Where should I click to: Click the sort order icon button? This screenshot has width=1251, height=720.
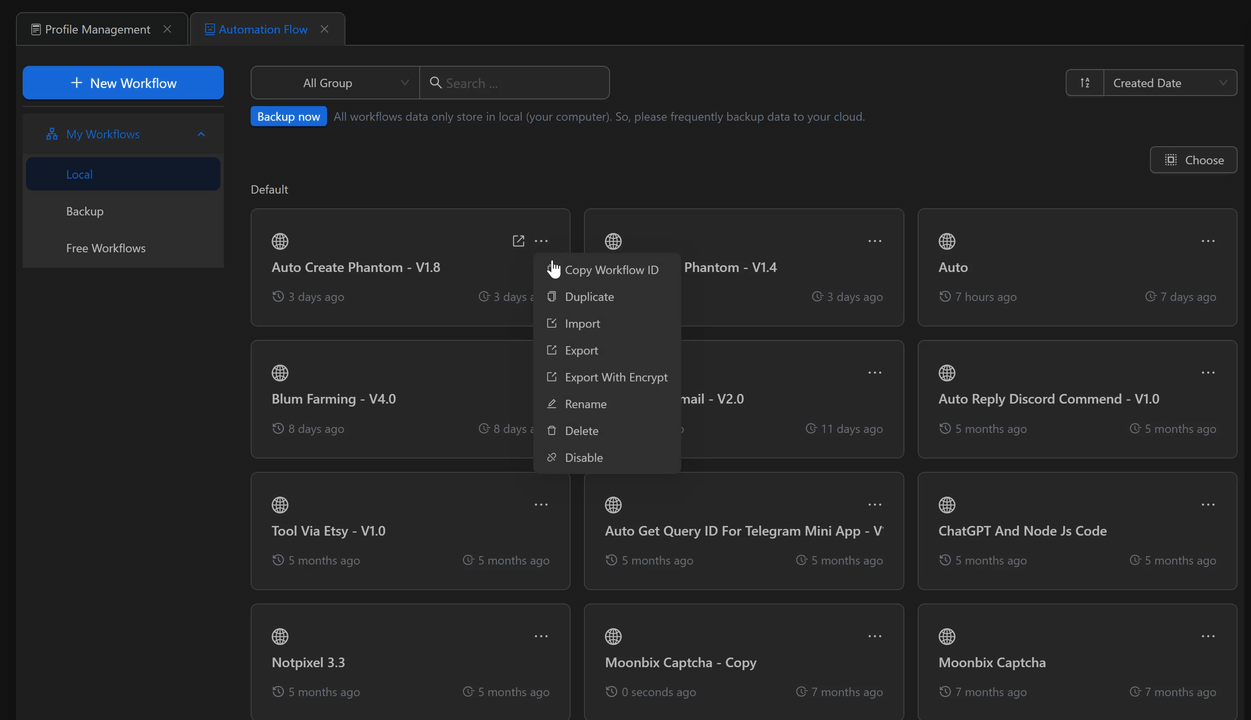point(1085,83)
